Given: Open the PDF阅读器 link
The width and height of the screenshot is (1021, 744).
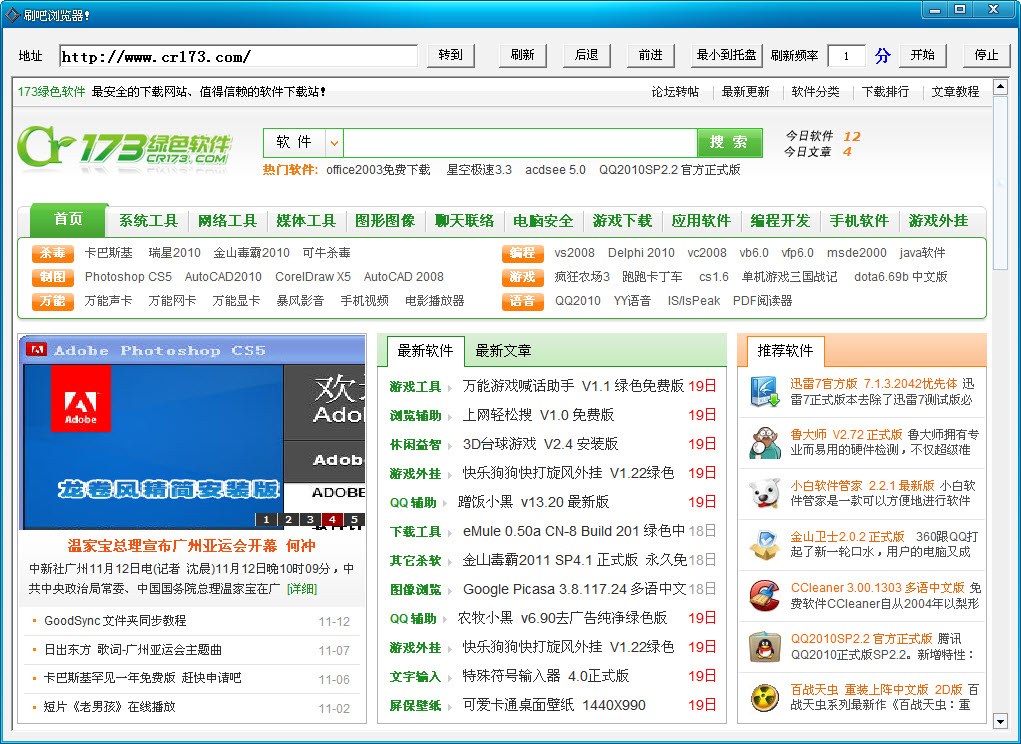Looking at the screenshot, I should [x=762, y=301].
